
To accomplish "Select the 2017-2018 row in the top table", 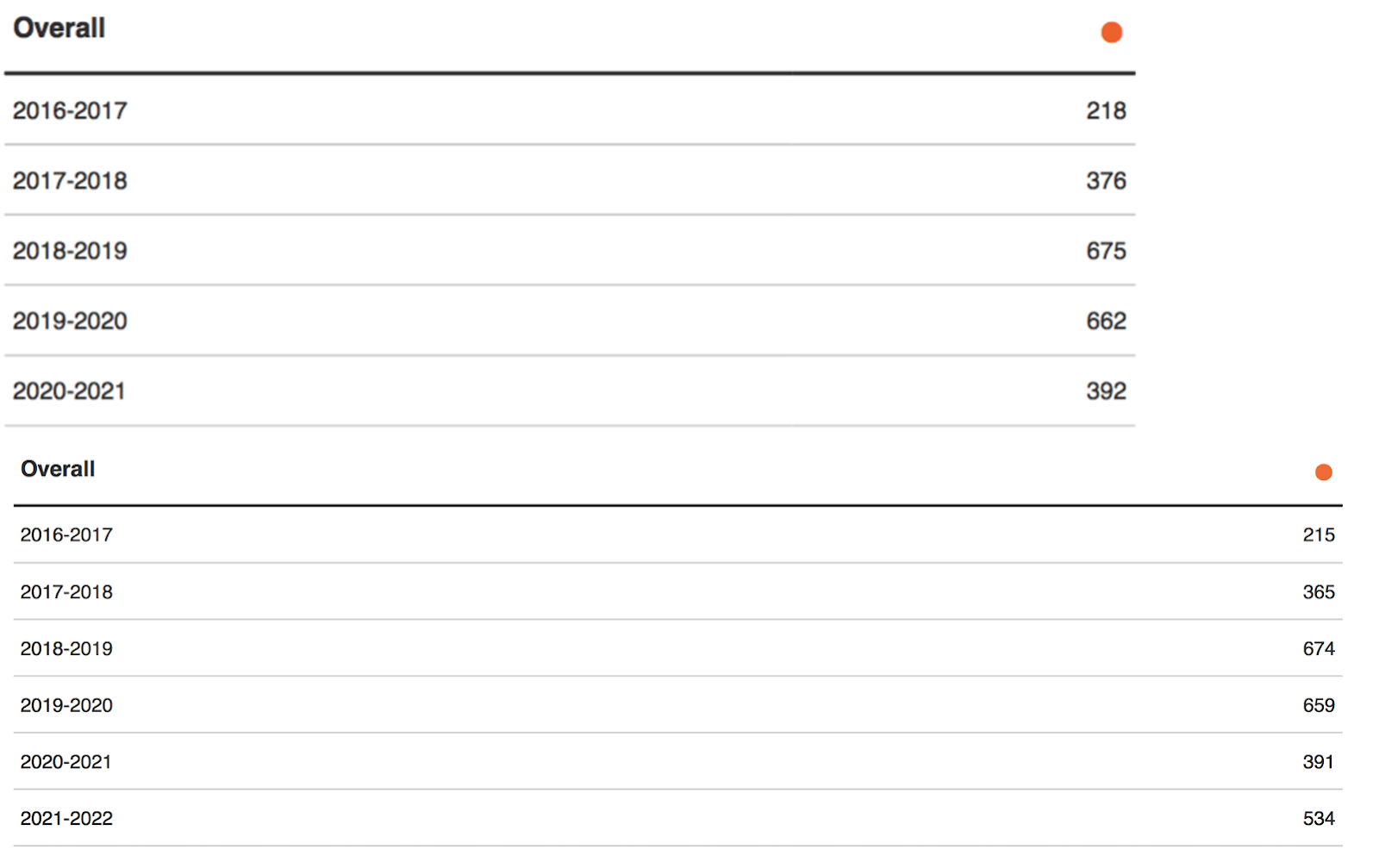I will click(570, 180).
